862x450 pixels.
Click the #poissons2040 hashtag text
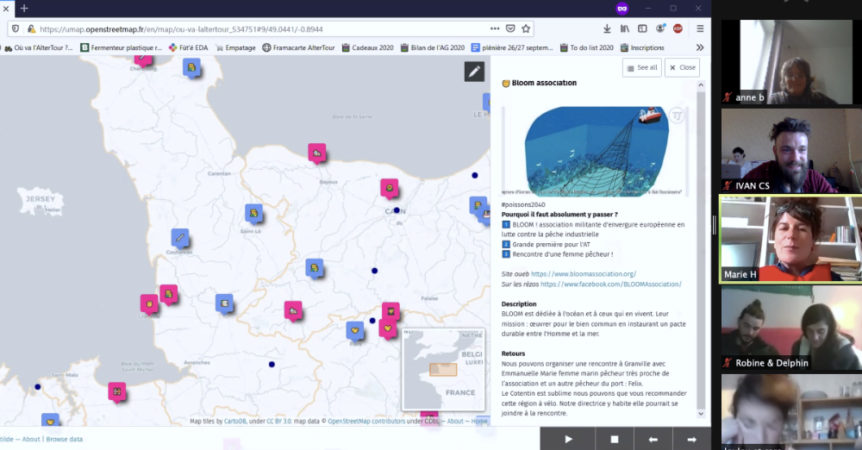[x=523, y=204]
